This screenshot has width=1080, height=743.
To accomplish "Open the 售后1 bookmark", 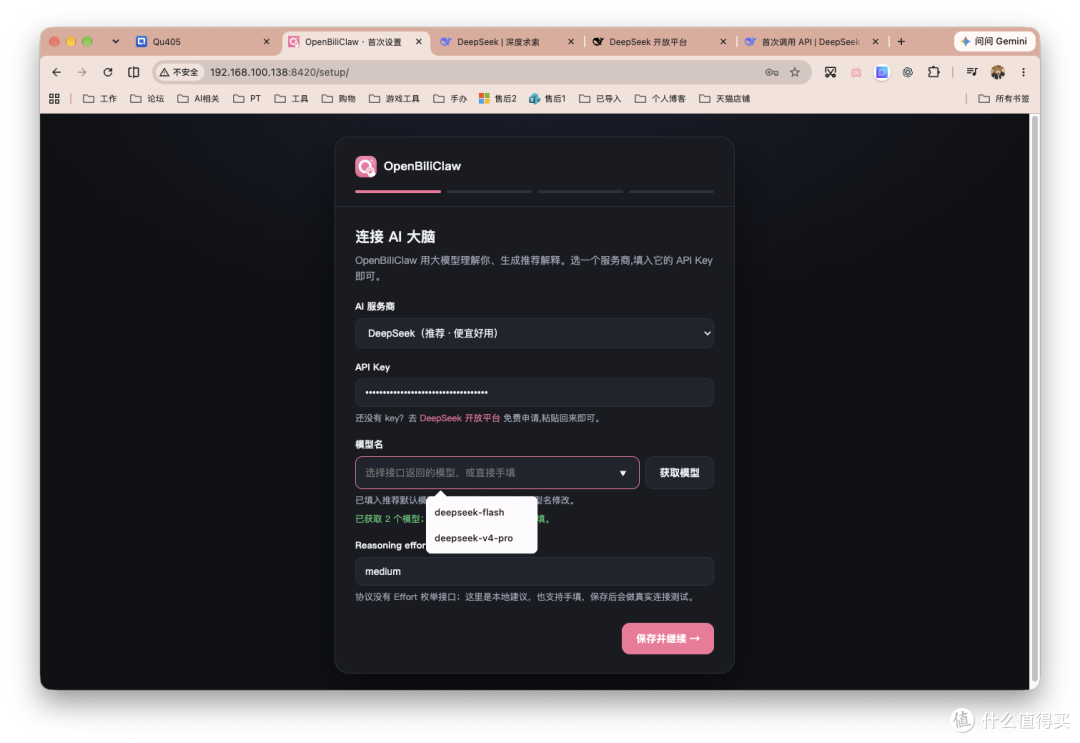I will tap(548, 98).
